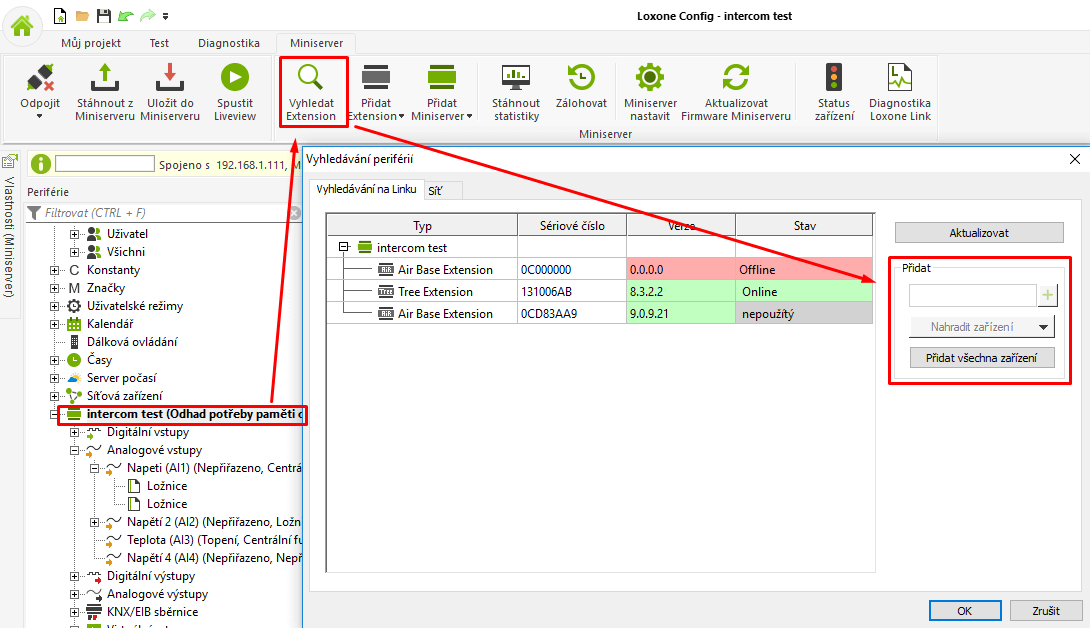Click Stáhnout z Miniserveru upload icon
1090x628 pixels.
click(x=105, y=78)
